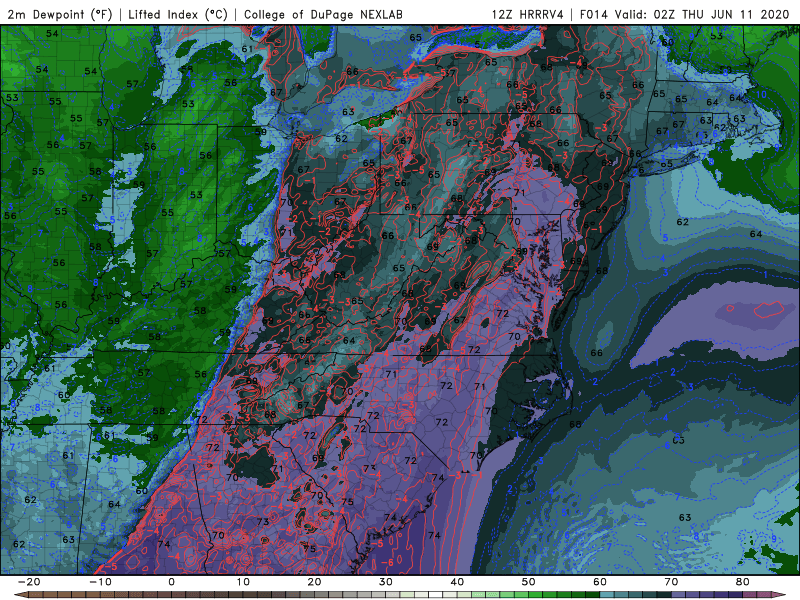Viewport: 800px width, 600px height.
Task: Click the '50' label on the color scale
Action: point(529,582)
